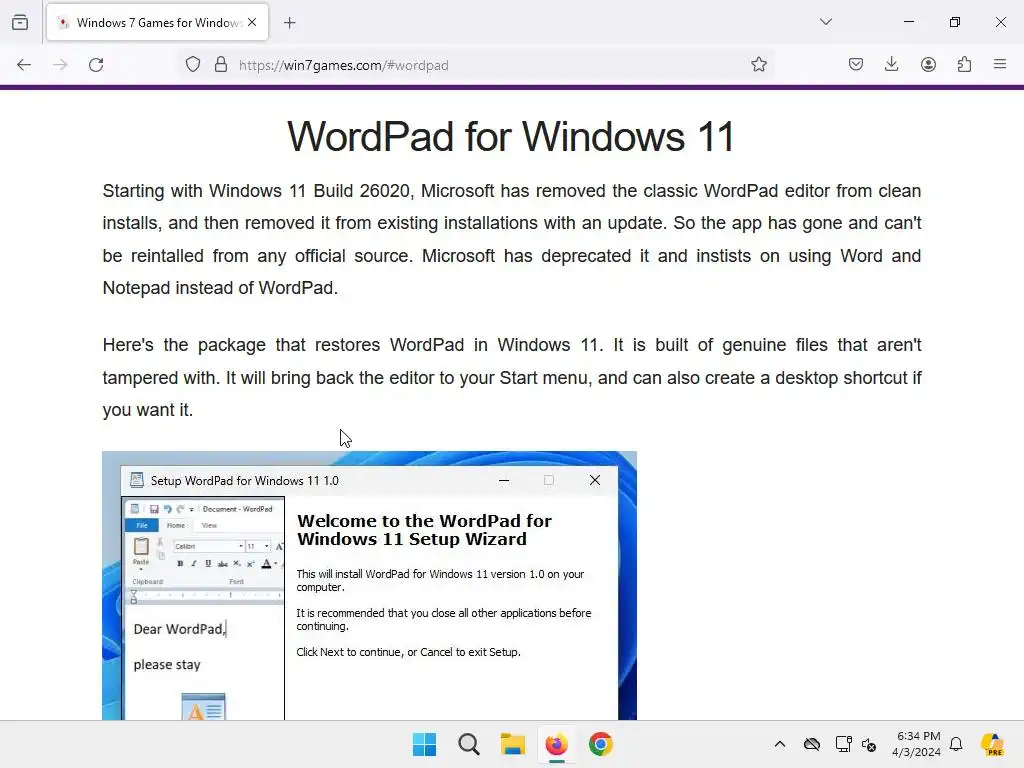Open the Extensions menu
This screenshot has height=768, width=1024.
pyautogui.click(x=964, y=65)
